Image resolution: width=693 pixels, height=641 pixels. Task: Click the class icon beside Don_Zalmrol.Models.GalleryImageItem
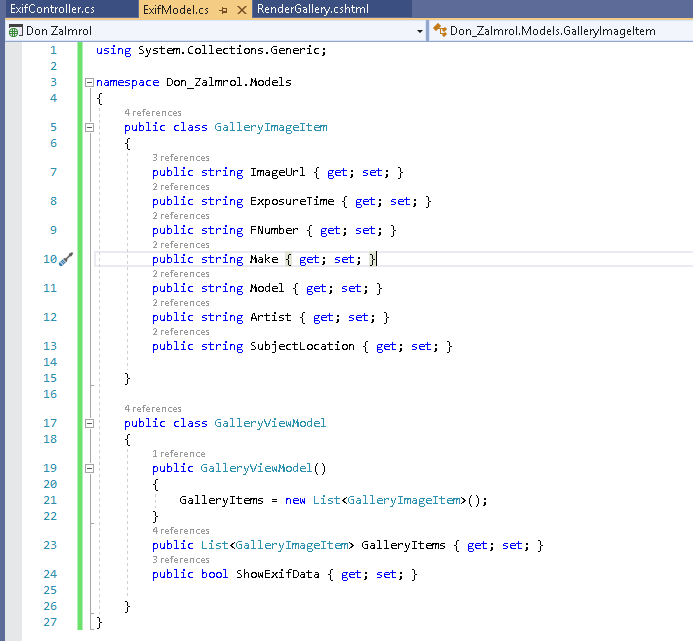coord(440,30)
